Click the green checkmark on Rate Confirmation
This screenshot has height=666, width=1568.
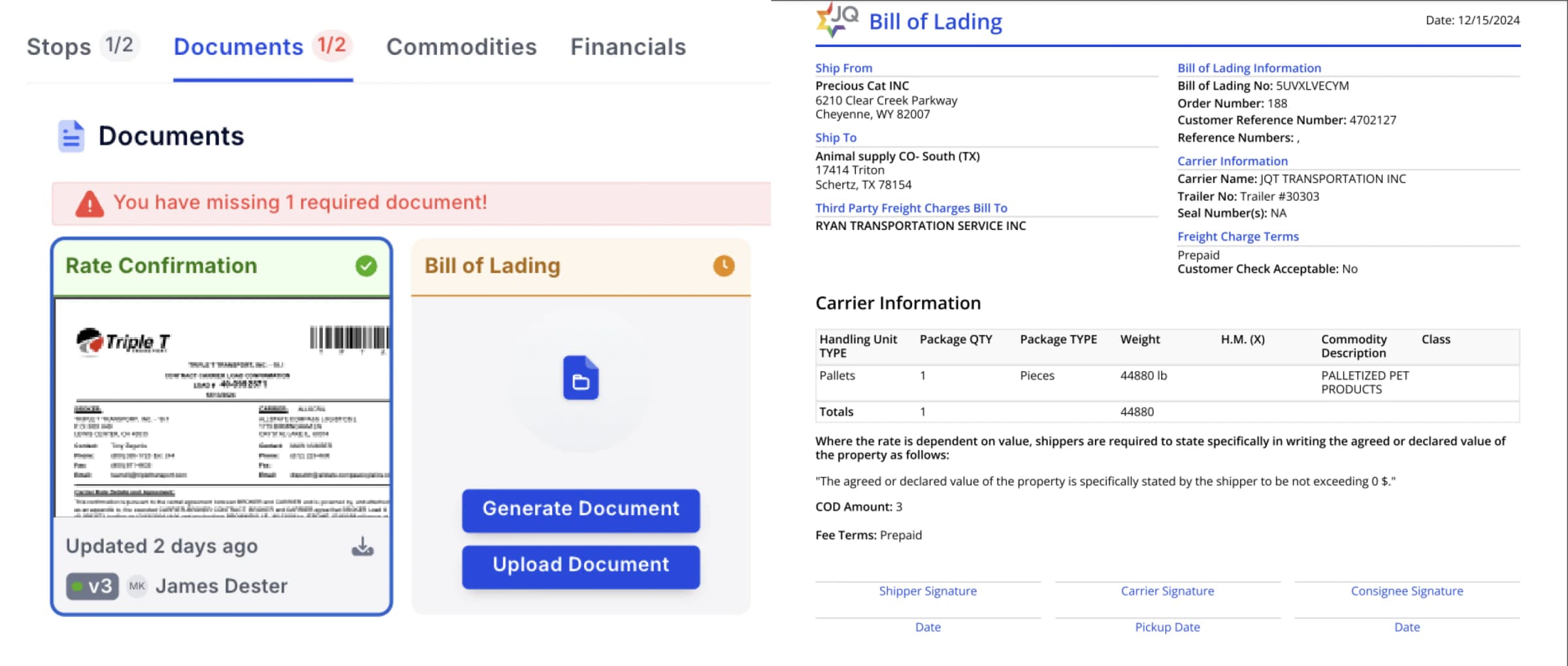pos(366,266)
